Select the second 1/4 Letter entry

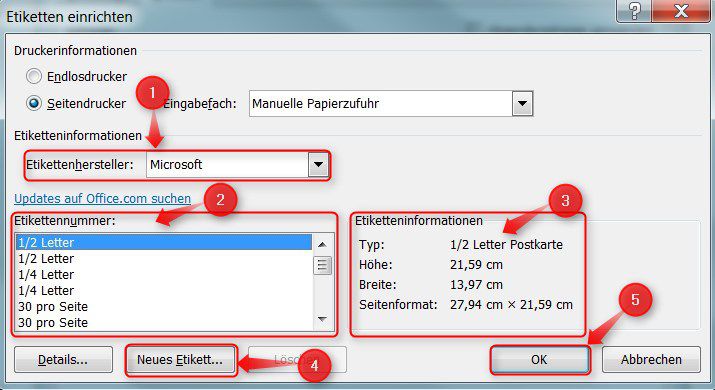click(x=164, y=291)
